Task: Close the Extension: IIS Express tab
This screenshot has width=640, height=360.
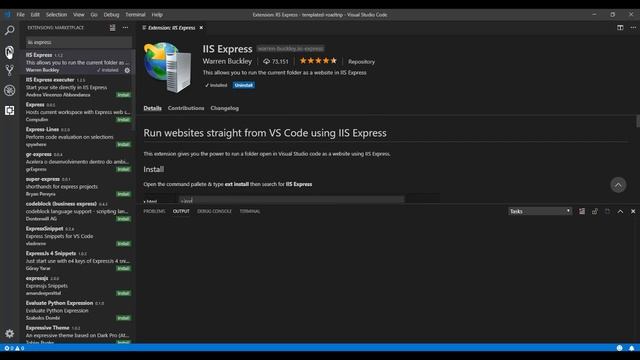Action: tap(201, 28)
